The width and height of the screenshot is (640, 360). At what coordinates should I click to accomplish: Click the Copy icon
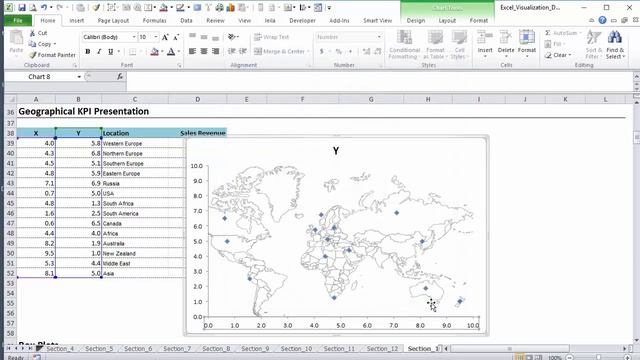click(32, 44)
